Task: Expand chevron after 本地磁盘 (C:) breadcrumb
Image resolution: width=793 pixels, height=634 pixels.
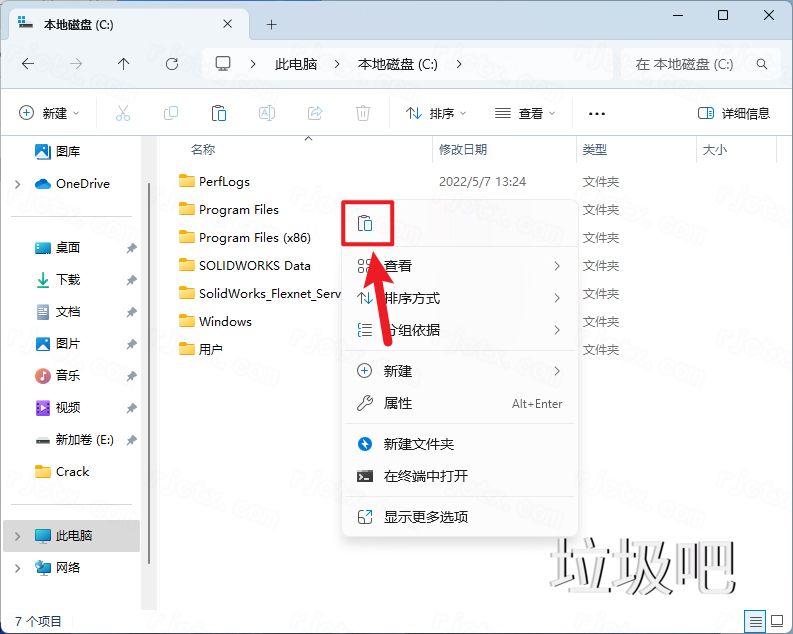Action: (x=459, y=64)
